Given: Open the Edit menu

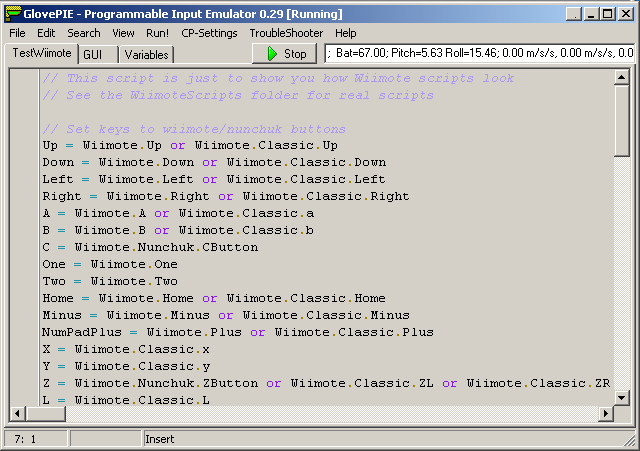Looking at the screenshot, I should click(46, 33).
